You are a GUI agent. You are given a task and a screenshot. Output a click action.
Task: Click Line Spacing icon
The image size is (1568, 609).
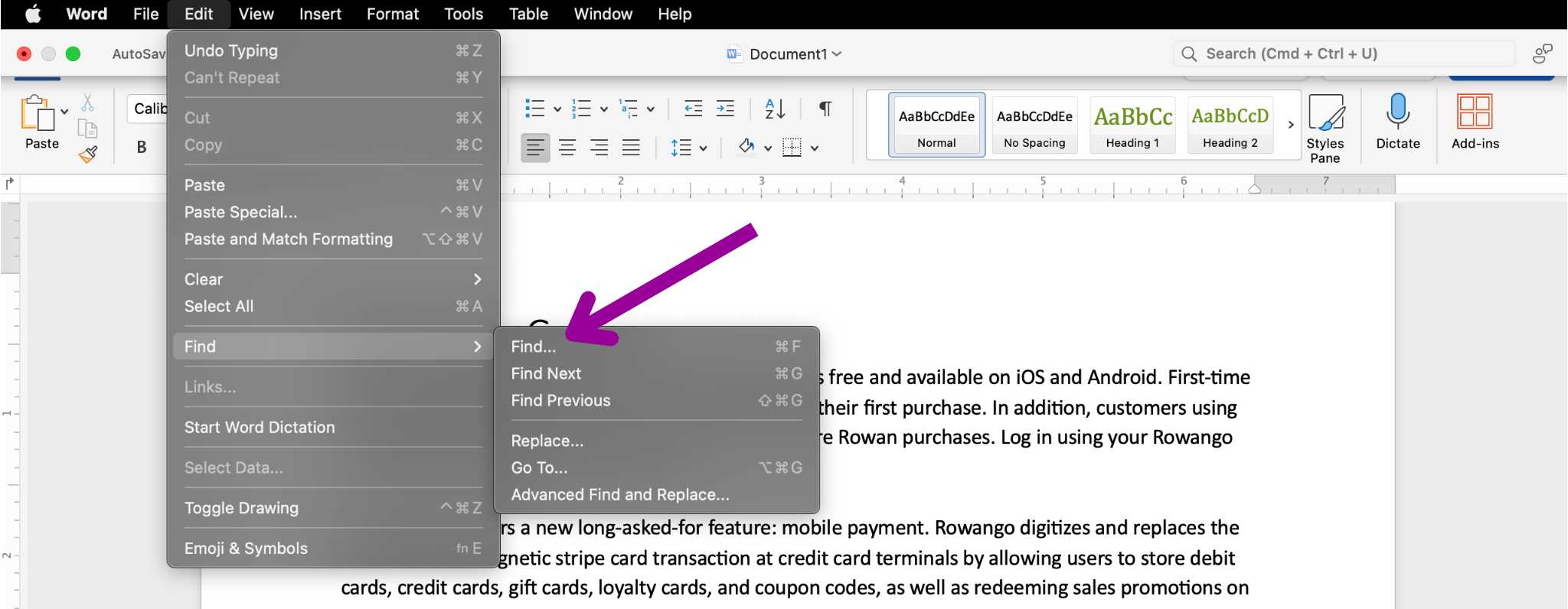(681, 148)
